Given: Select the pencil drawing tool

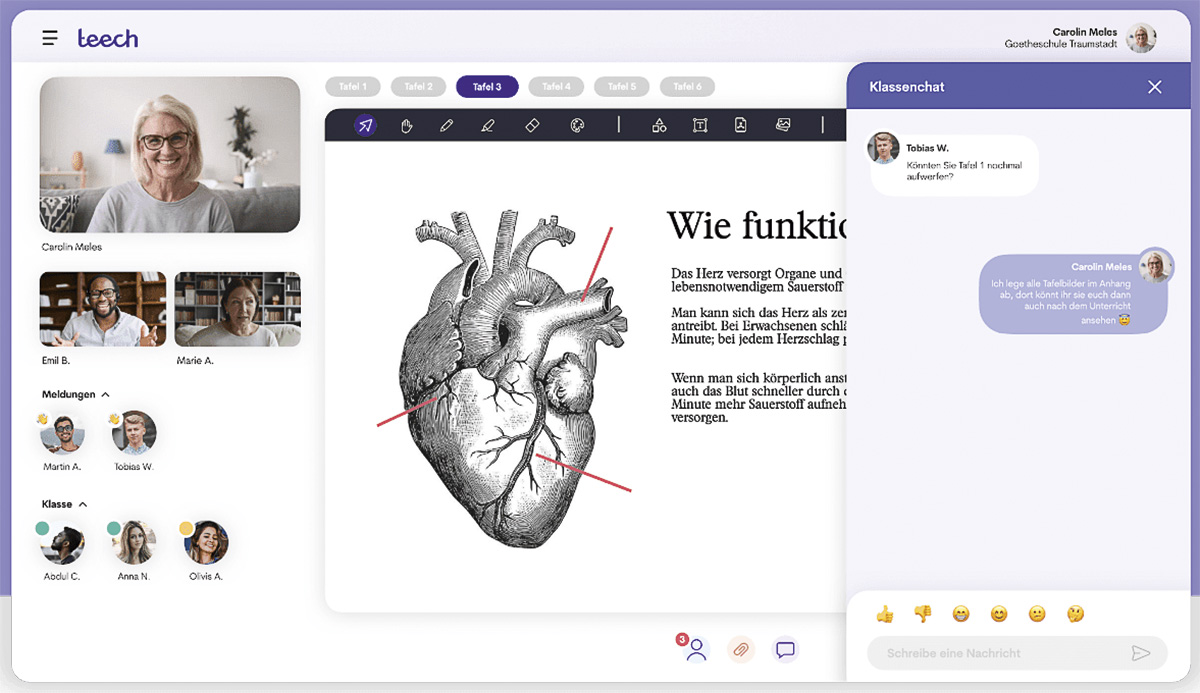Looking at the screenshot, I should click(x=446, y=125).
